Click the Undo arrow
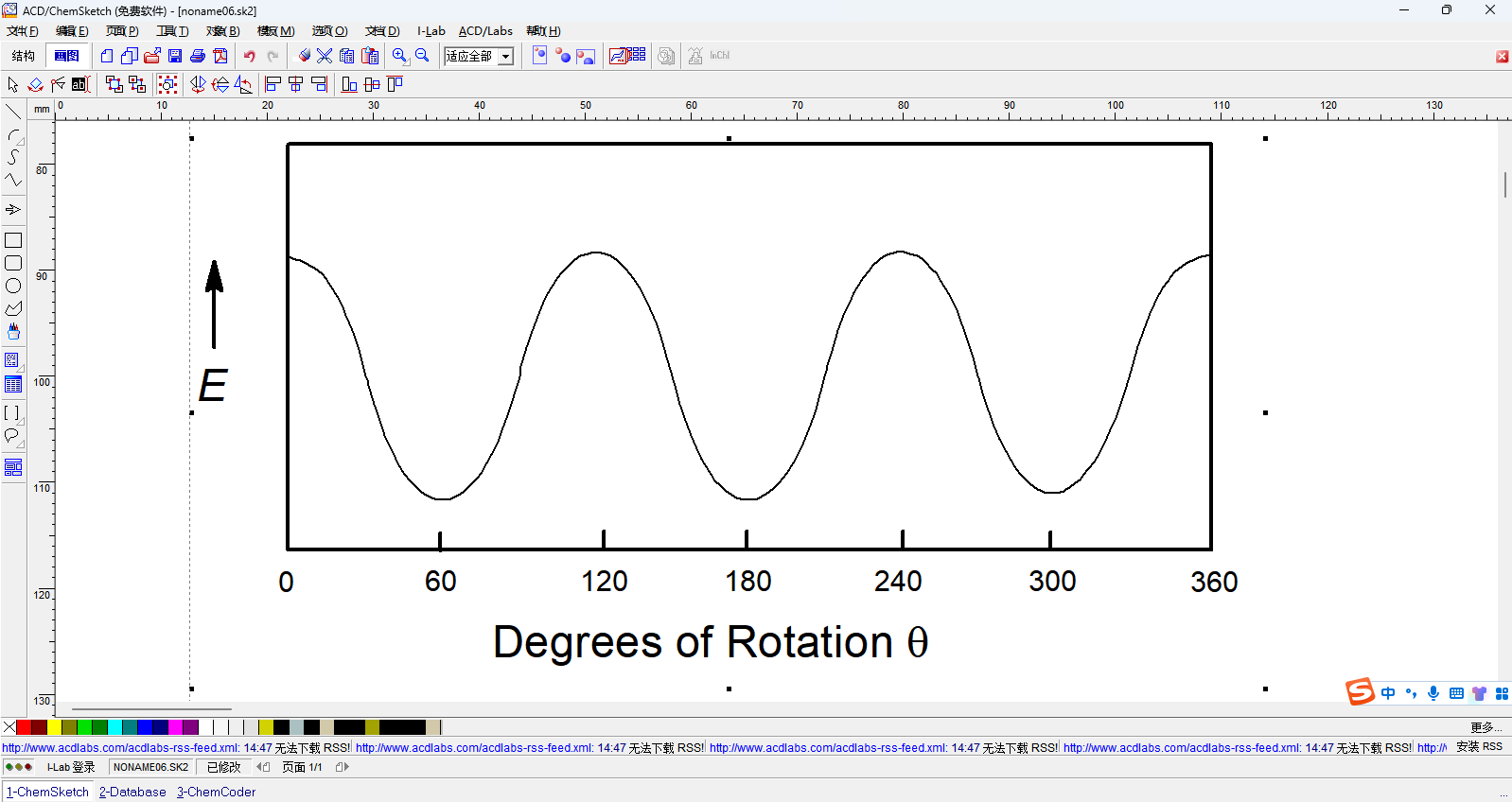 pyautogui.click(x=250, y=57)
